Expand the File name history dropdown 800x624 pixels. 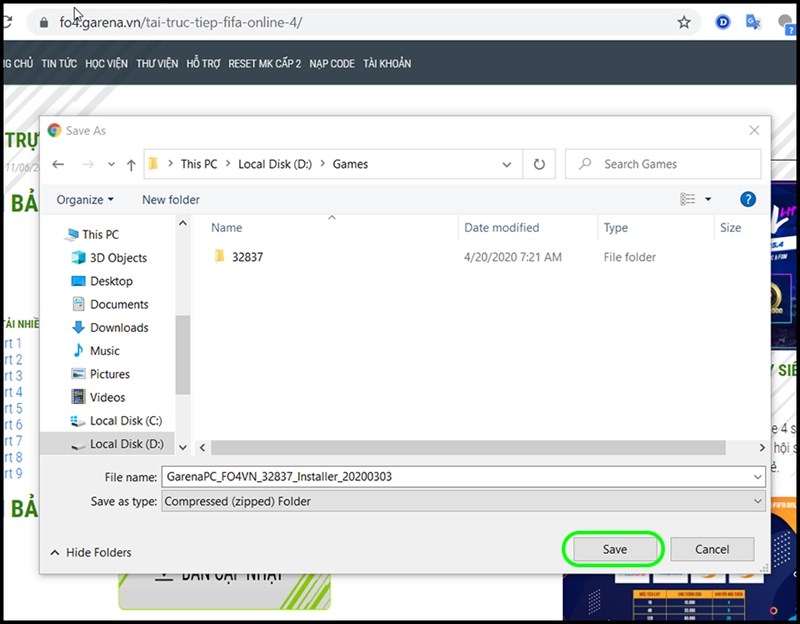(757, 477)
